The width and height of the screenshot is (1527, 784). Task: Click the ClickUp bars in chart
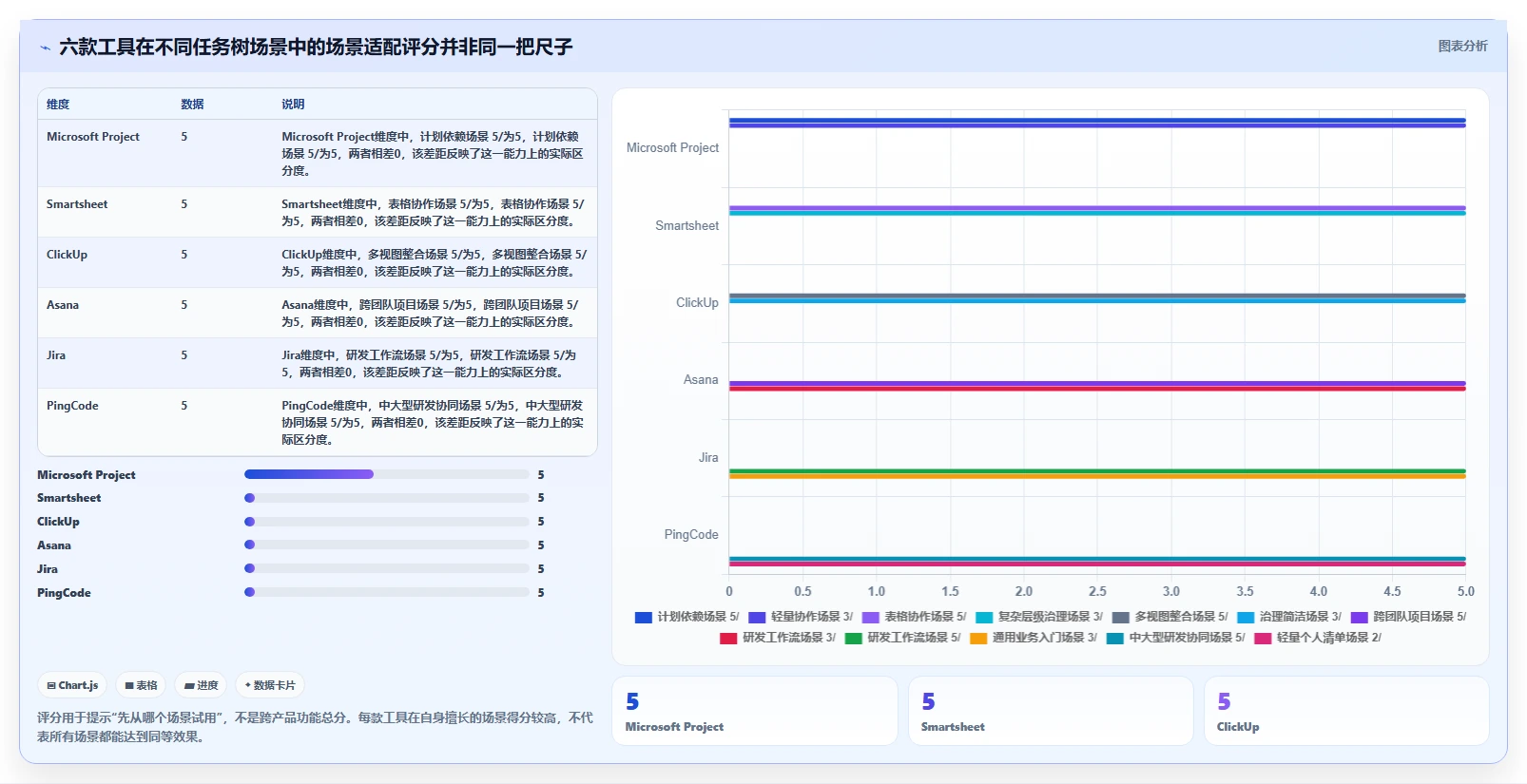[x=1097, y=298]
